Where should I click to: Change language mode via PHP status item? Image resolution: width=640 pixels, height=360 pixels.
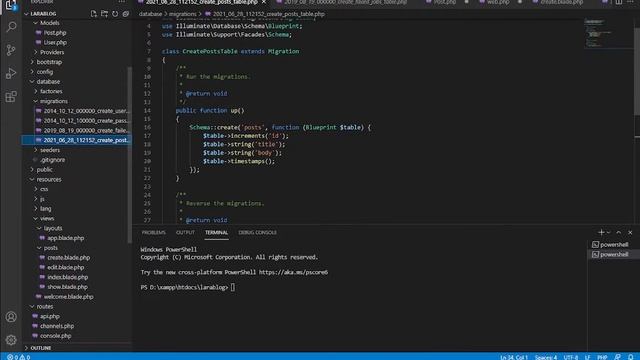point(602,357)
